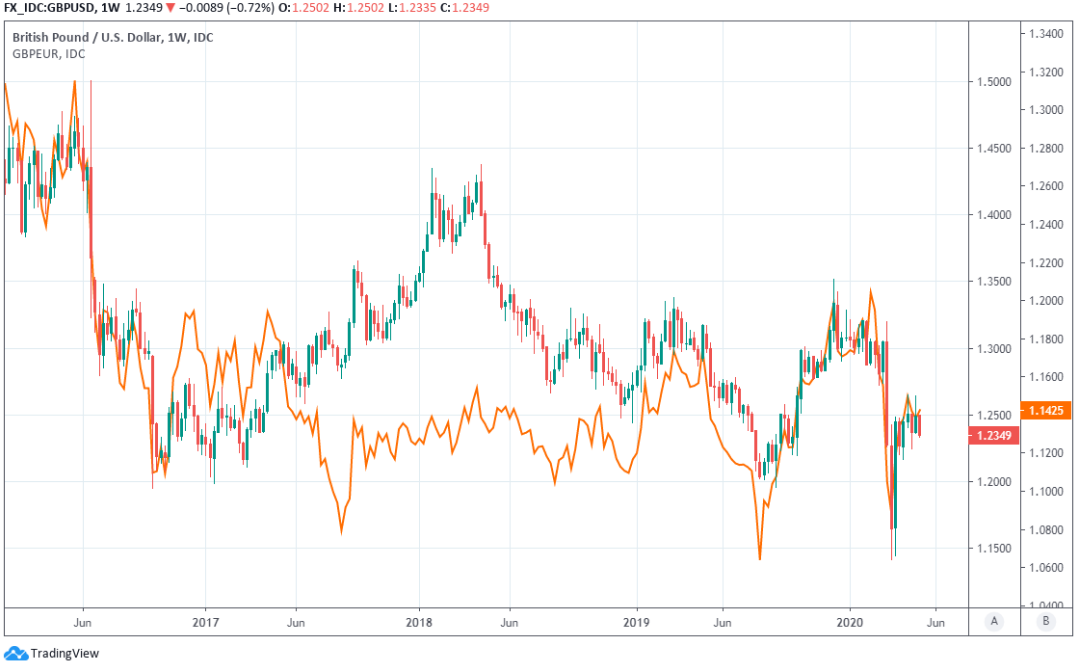Click the 2019 label on time axis
Image resolution: width=1075 pixels, height=663 pixels.
pyautogui.click(x=636, y=621)
